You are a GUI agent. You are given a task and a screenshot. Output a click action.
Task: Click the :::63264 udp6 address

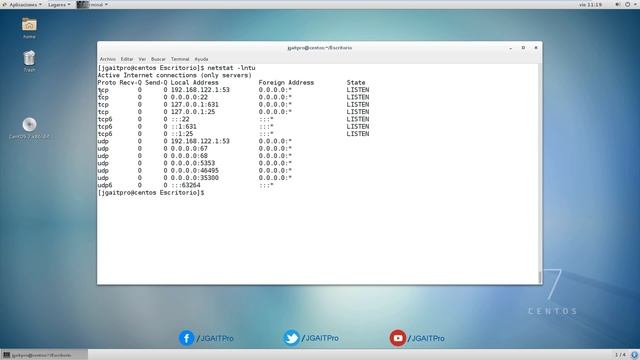[185, 185]
